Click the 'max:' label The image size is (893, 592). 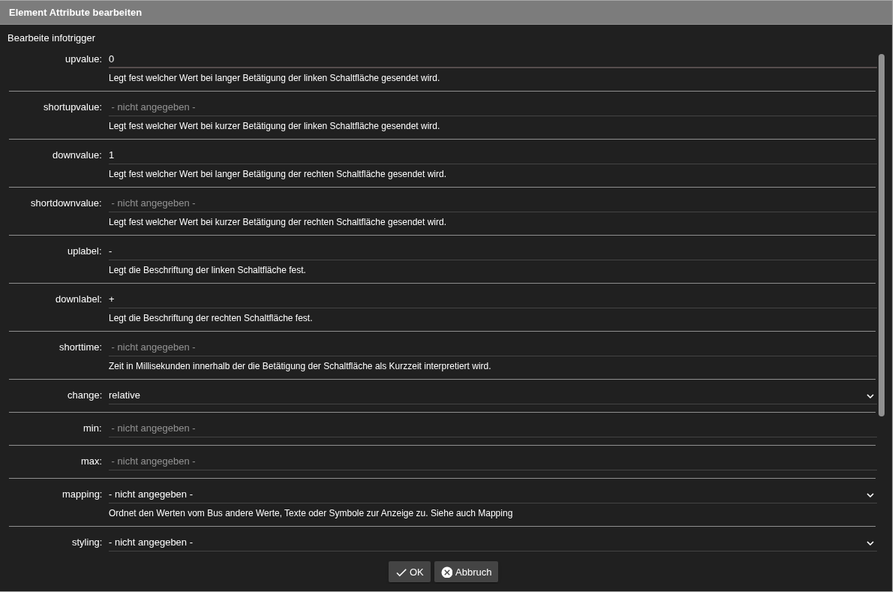[91, 462]
